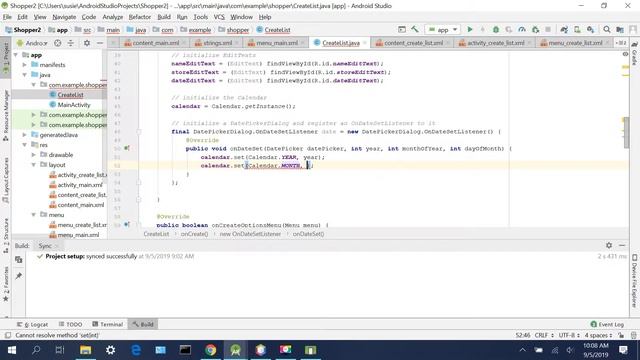The width and height of the screenshot is (640, 360).
Task: Open the AVD Manager device icon
Action: 577,29
